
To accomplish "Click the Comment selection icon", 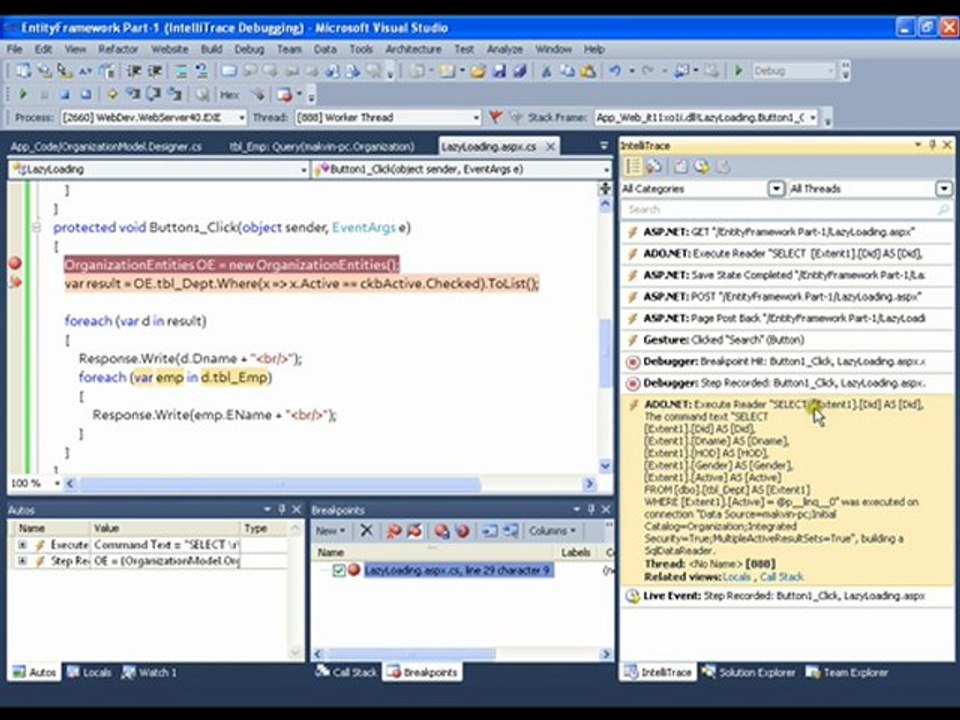I will tap(181, 71).
